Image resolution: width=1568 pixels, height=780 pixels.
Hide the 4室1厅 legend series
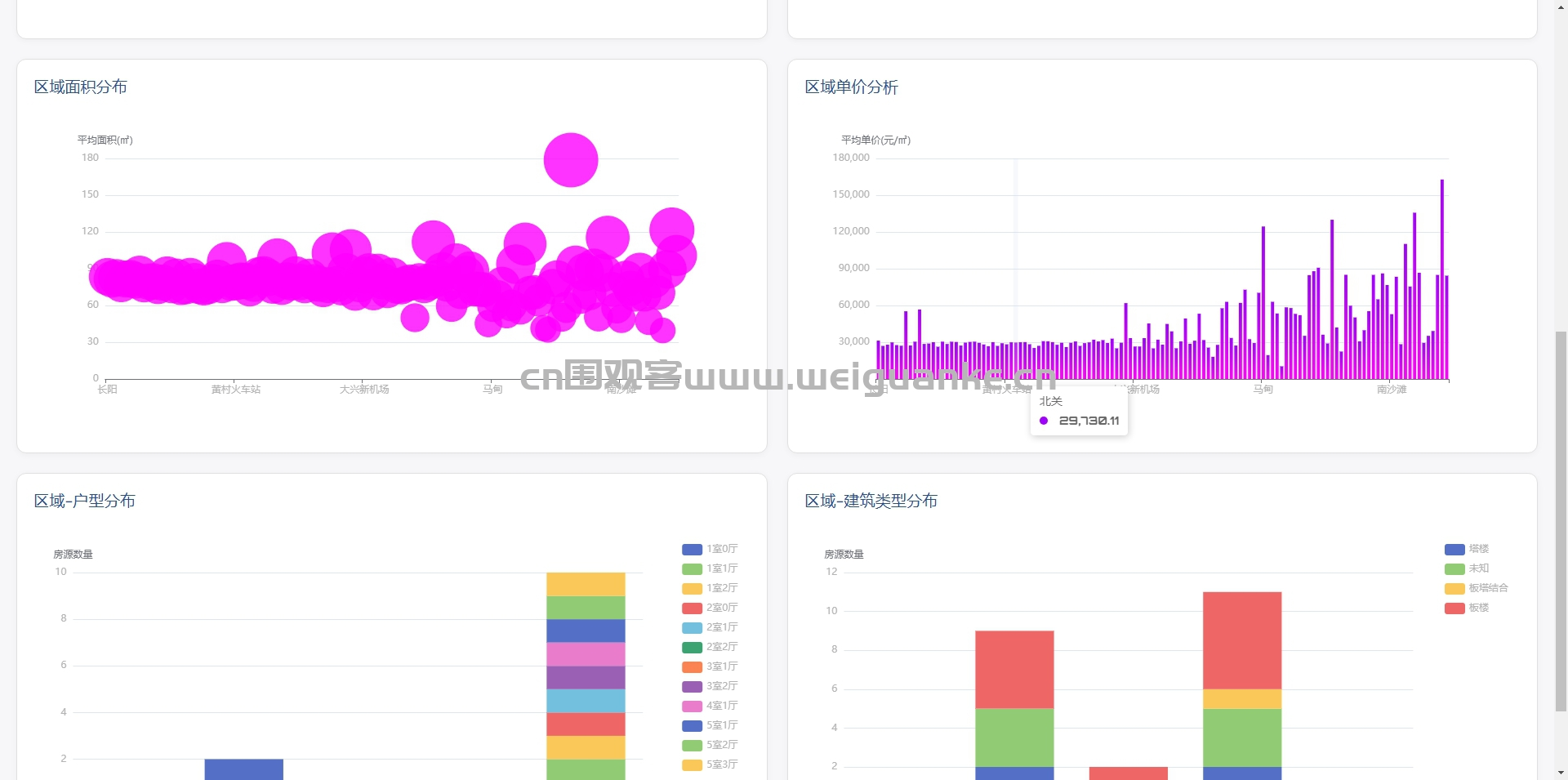710,706
